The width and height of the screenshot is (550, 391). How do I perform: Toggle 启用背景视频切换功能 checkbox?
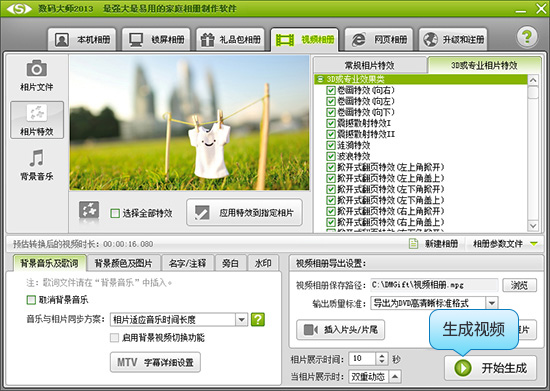coord(114,337)
